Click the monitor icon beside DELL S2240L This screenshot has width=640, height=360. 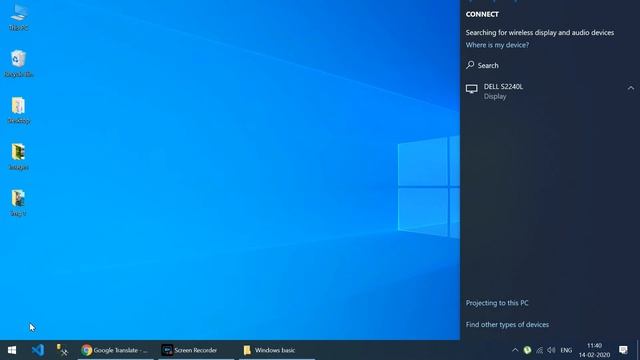[x=472, y=89]
